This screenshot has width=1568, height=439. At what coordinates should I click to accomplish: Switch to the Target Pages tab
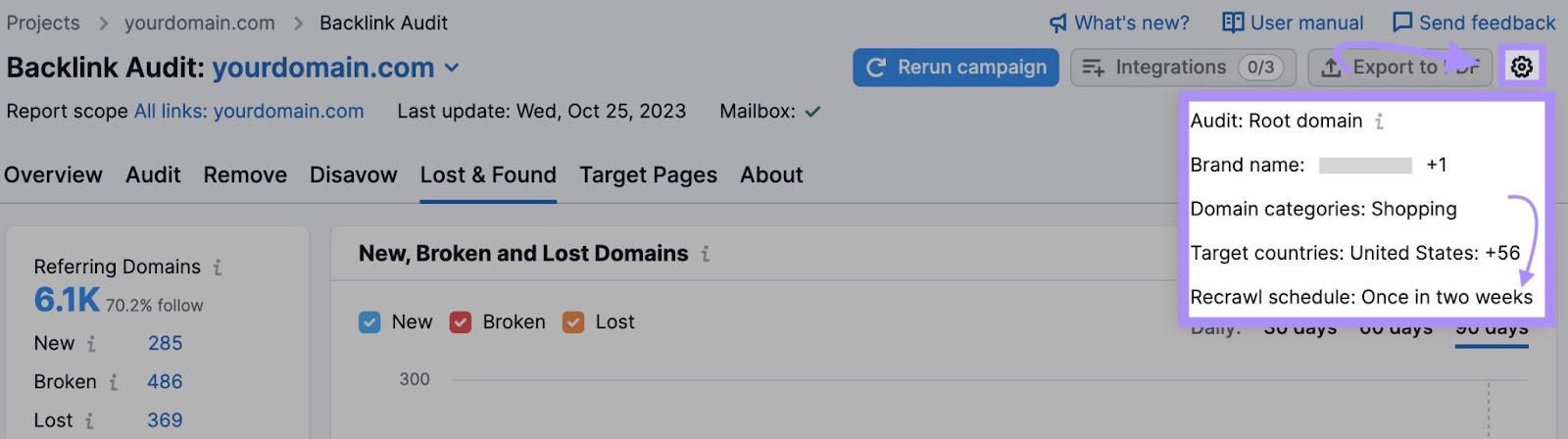pyautogui.click(x=648, y=175)
